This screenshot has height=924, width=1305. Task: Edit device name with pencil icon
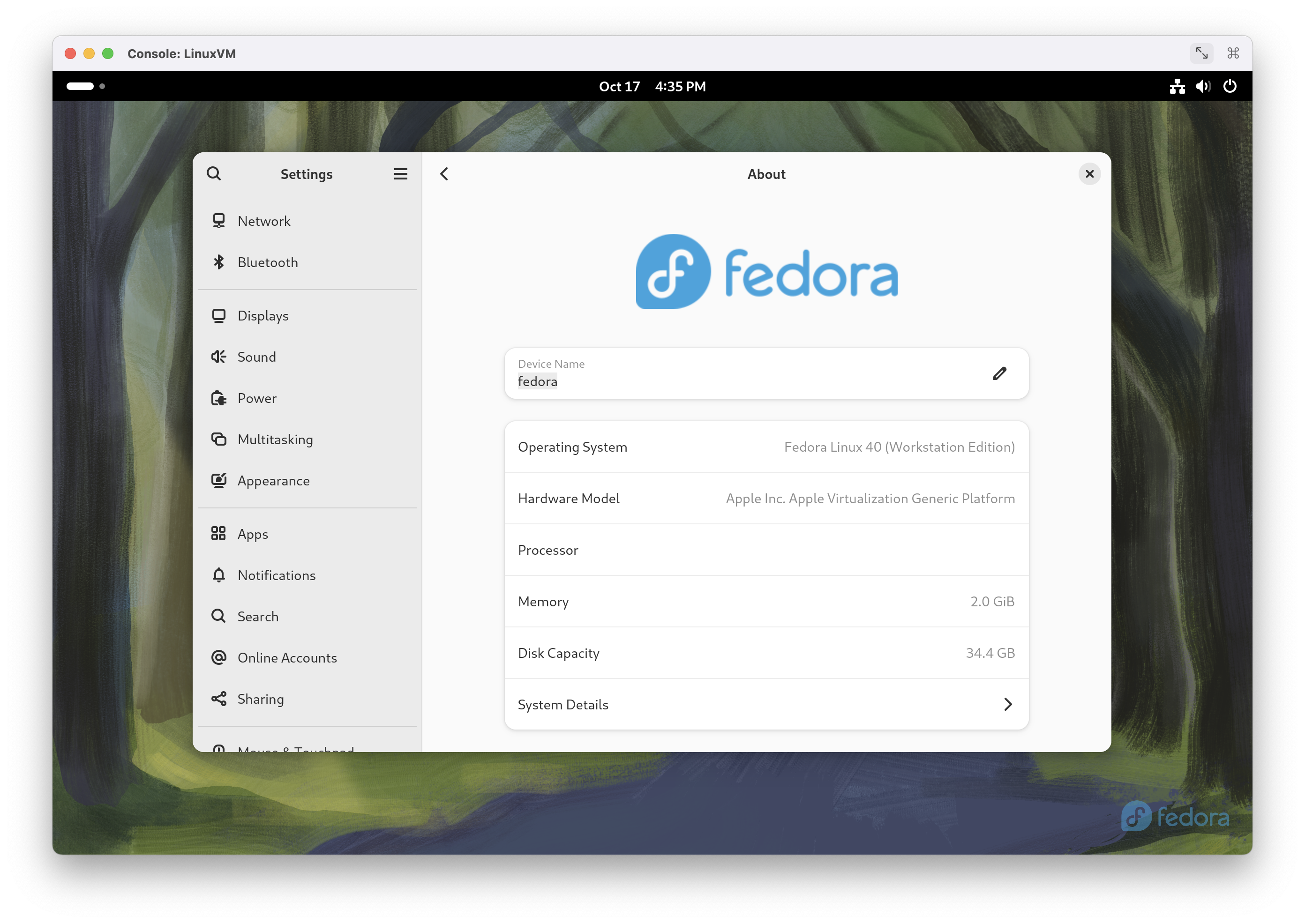pyautogui.click(x=999, y=373)
